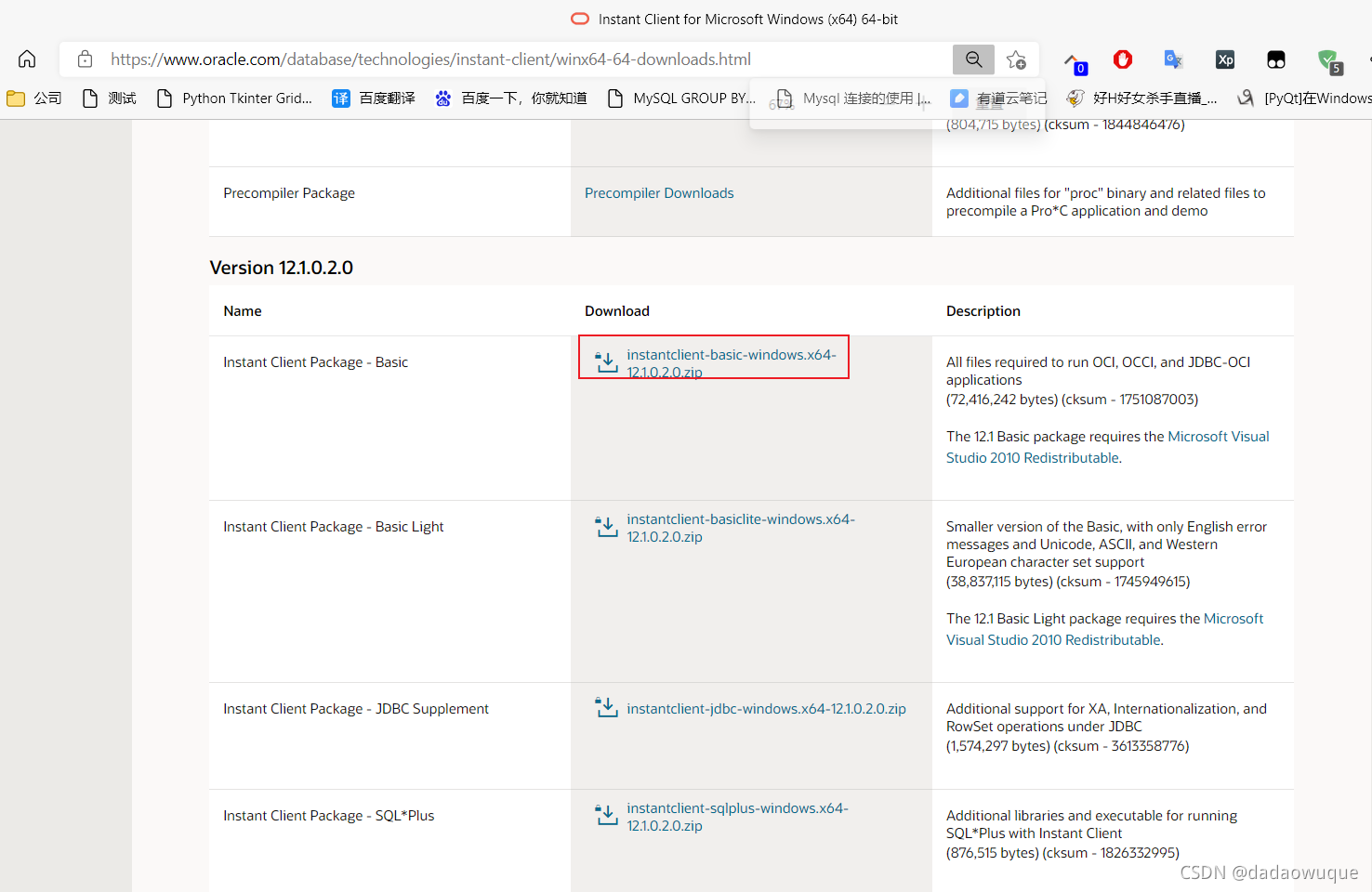Open the MySQL GROUP BY bookmark
Screen dimensions: 1372x892
pos(681,98)
